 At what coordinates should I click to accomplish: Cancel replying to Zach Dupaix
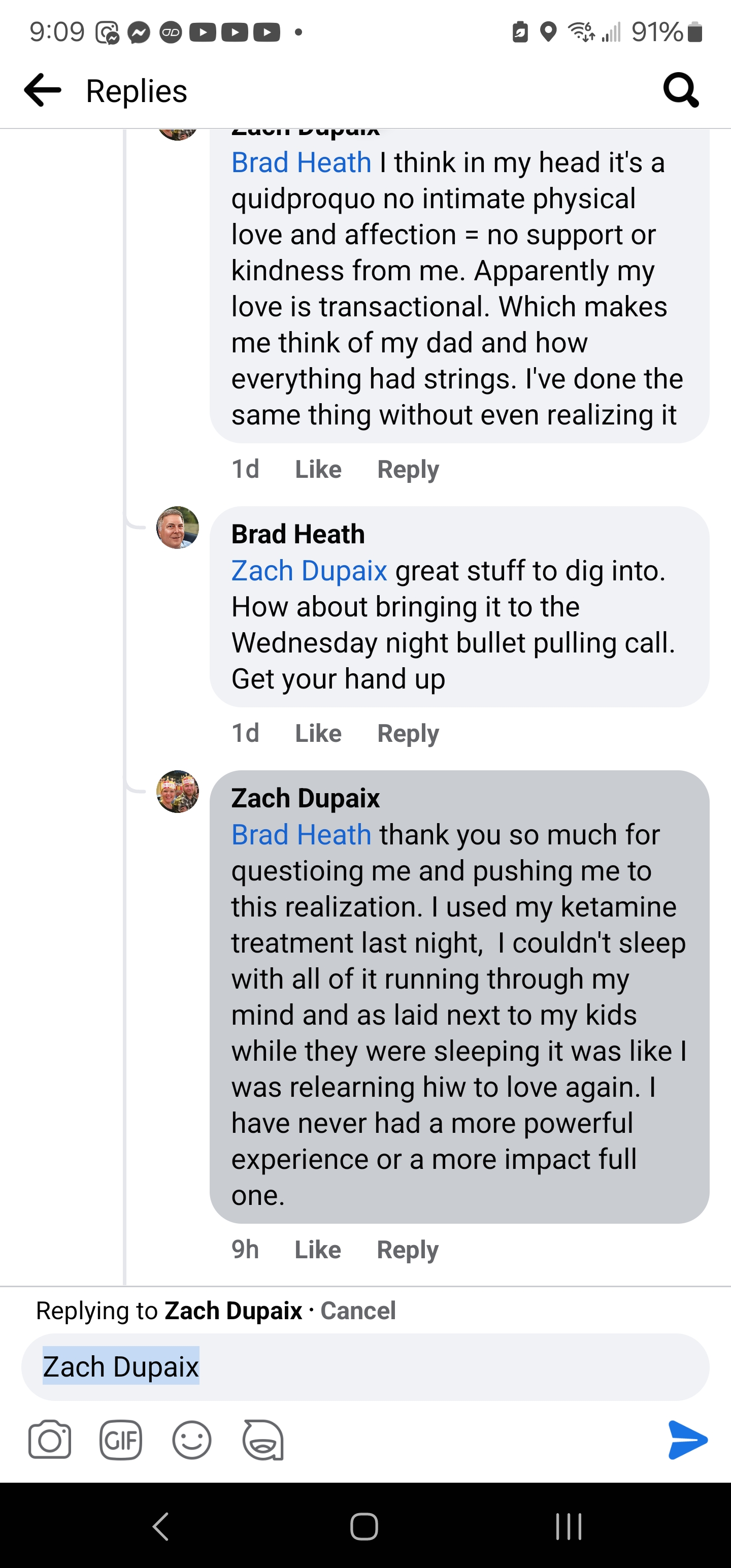click(x=358, y=1311)
